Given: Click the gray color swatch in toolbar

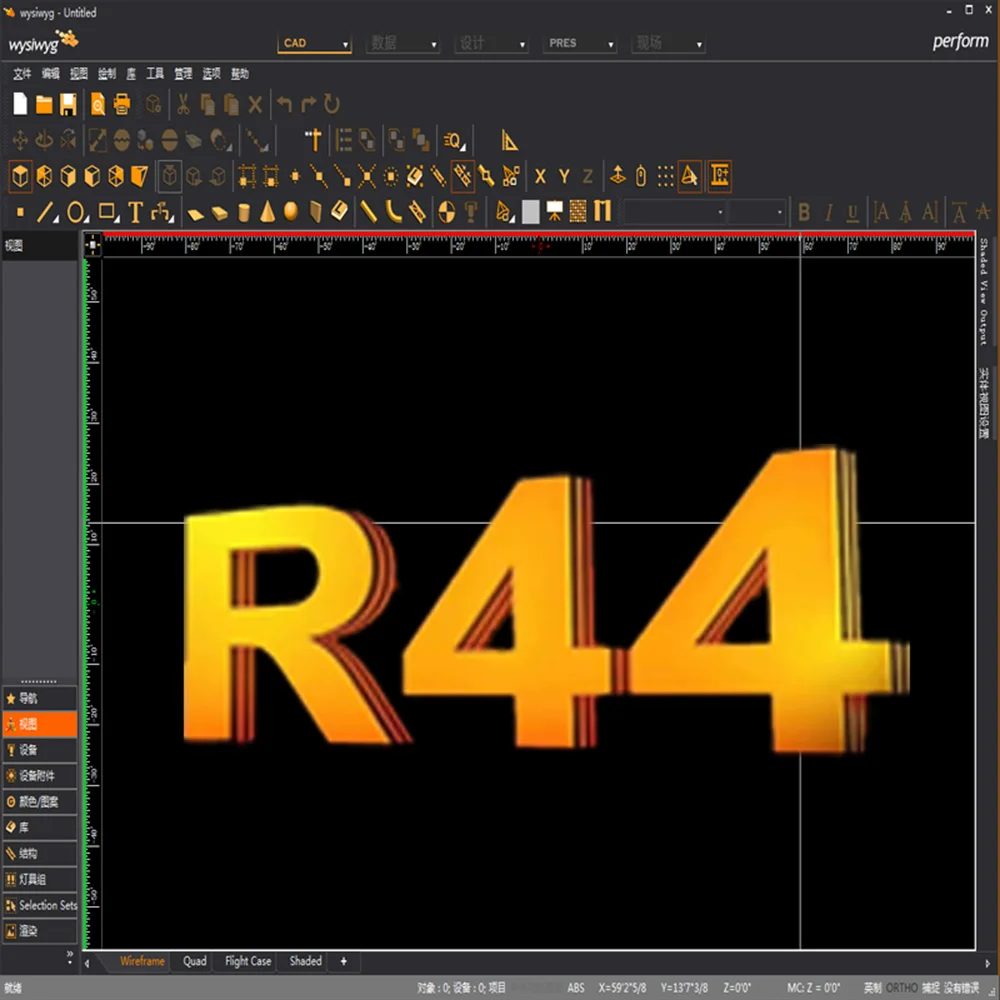Looking at the screenshot, I should tap(531, 212).
